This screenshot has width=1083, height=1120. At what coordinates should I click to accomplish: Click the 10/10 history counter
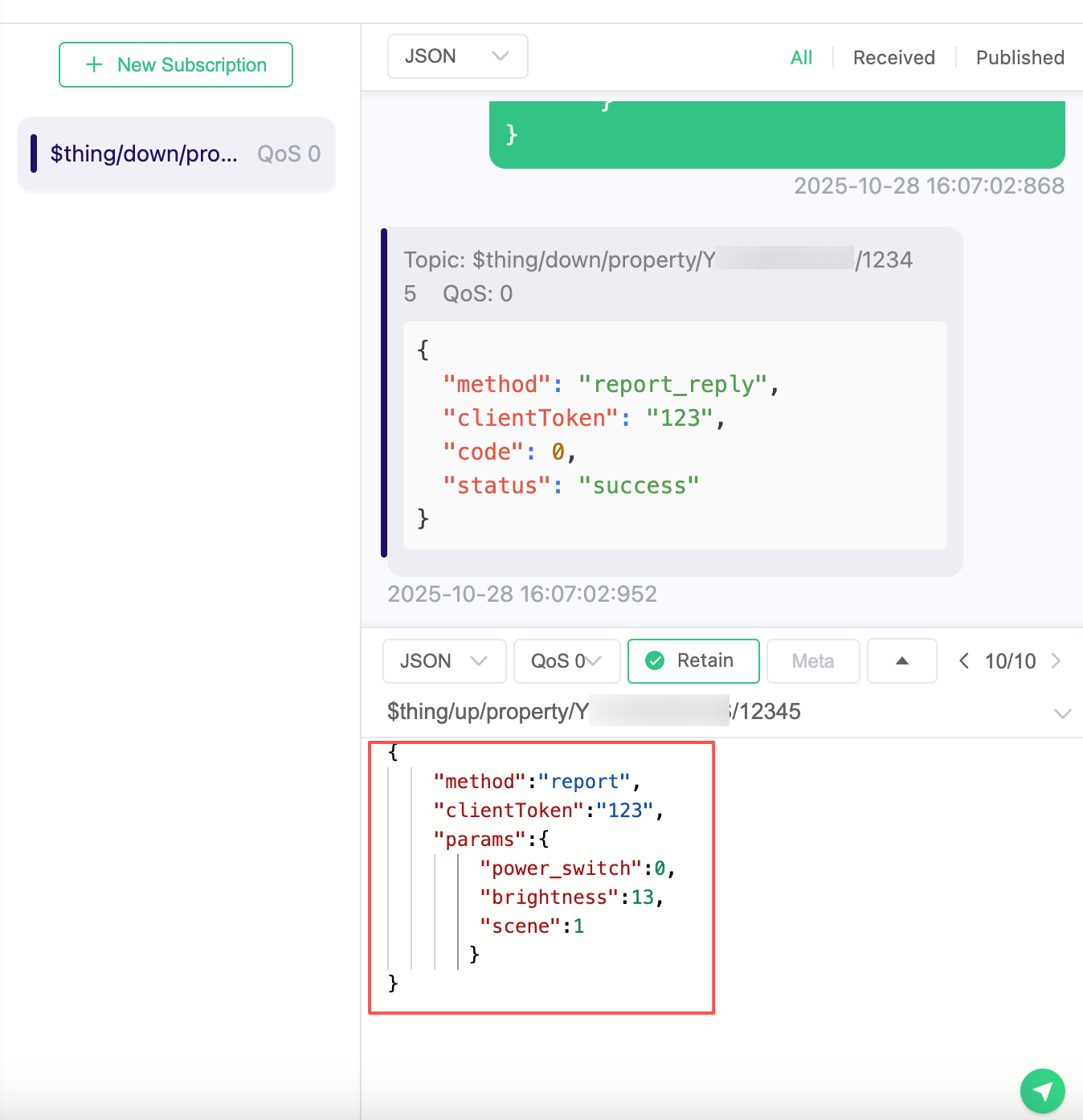click(1010, 661)
